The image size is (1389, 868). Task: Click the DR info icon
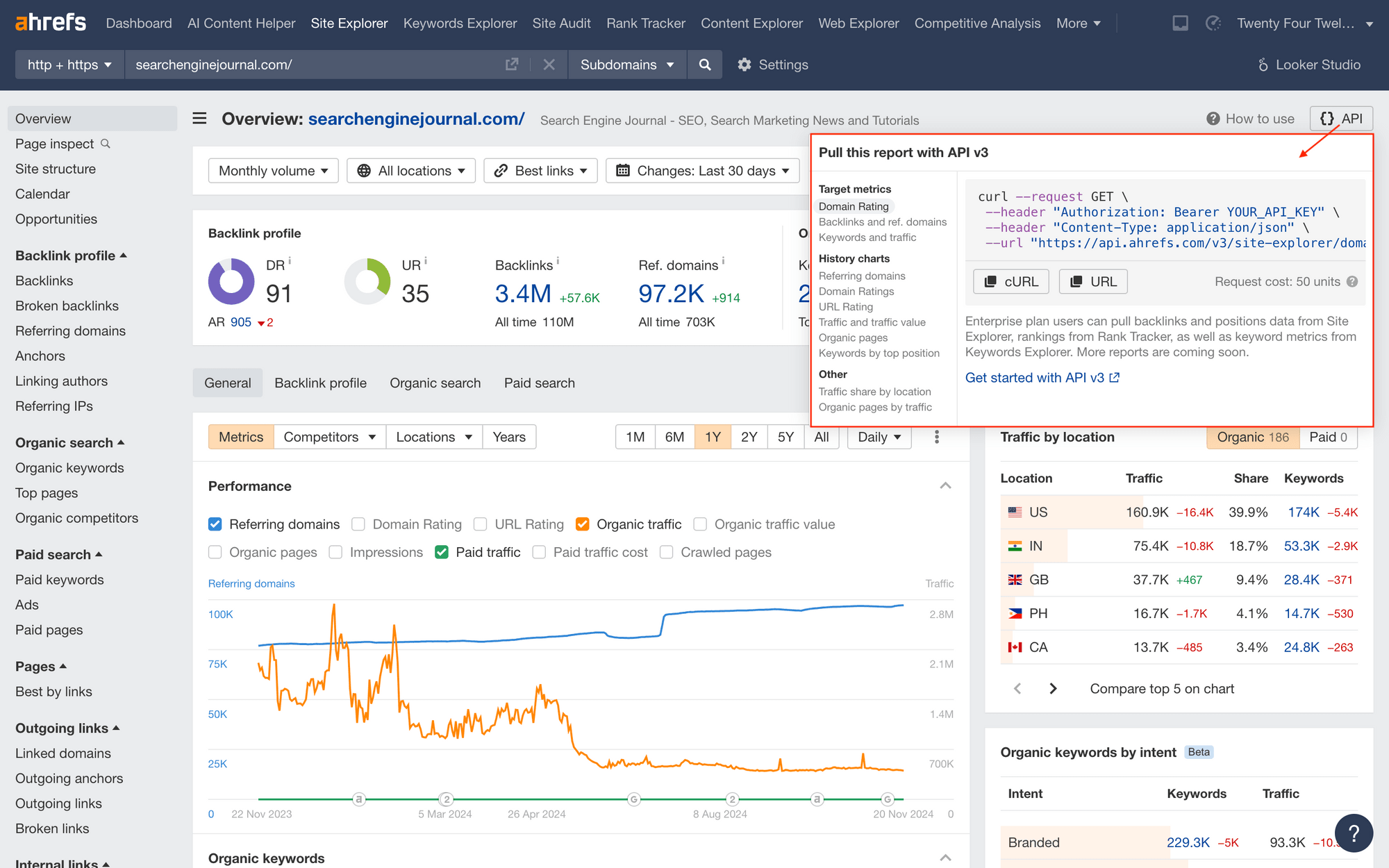coord(290,261)
